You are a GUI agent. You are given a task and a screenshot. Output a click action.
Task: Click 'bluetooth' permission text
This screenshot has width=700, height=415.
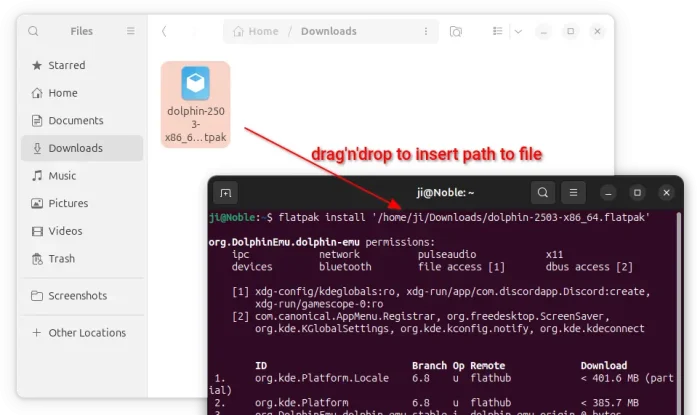(345, 267)
